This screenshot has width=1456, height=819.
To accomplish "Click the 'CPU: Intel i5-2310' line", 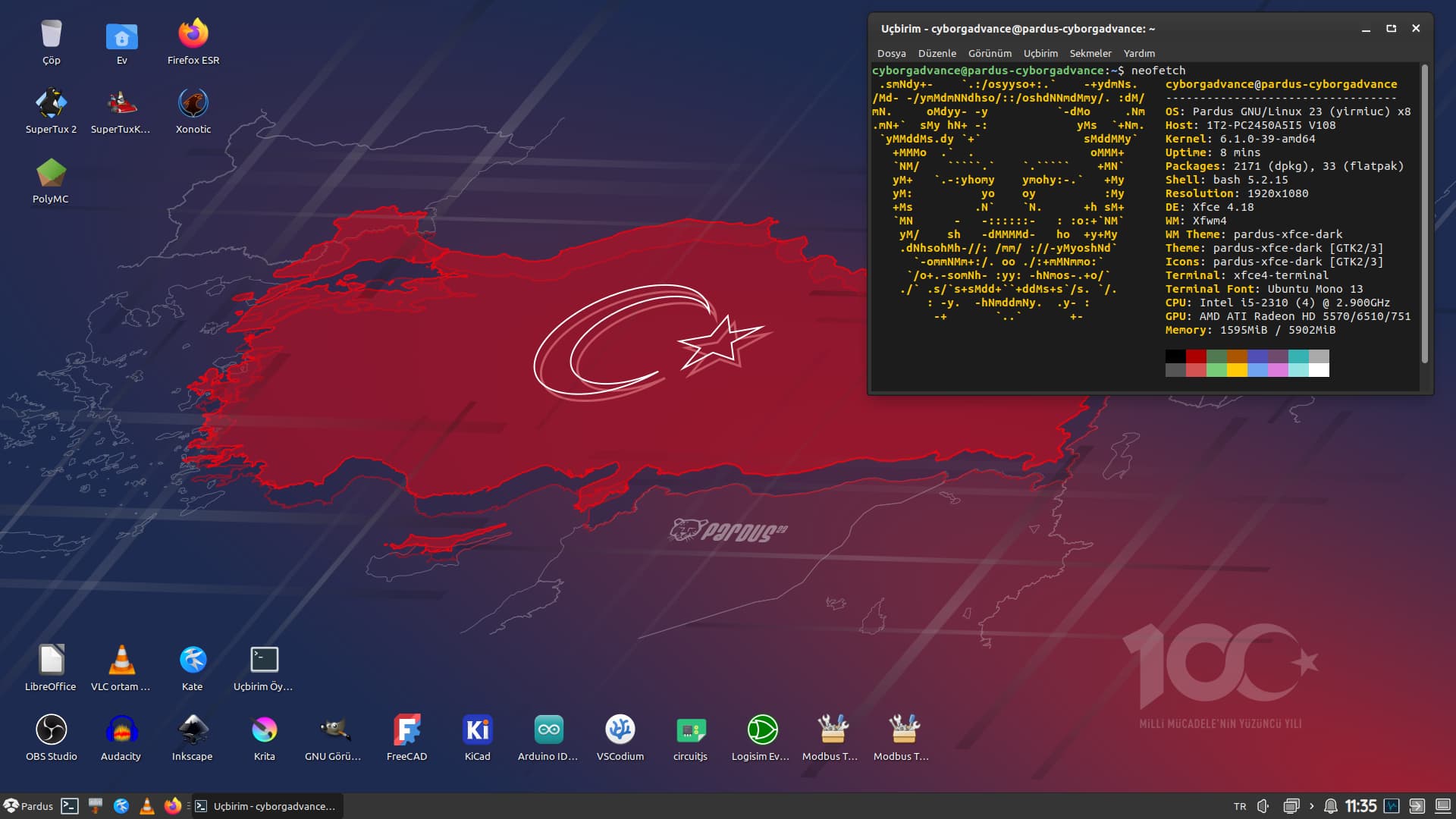I will [x=1277, y=303].
